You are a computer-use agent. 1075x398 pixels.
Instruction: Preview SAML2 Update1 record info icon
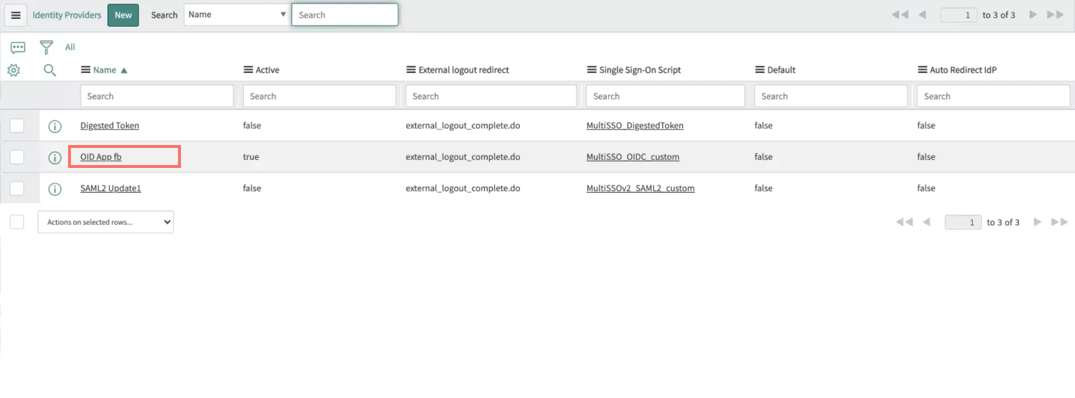tap(55, 189)
